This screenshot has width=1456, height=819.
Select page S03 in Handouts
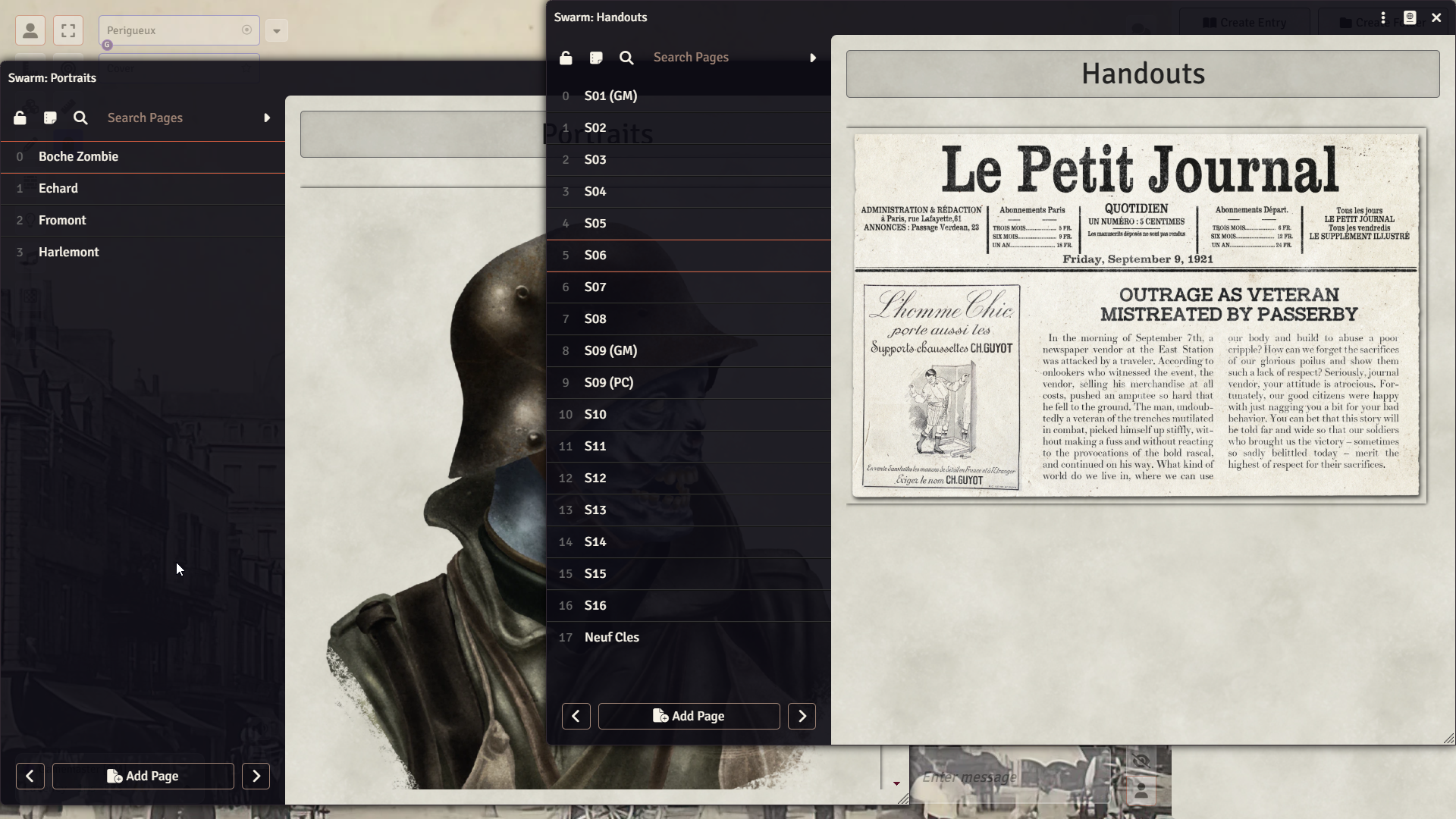pyautogui.click(x=689, y=160)
